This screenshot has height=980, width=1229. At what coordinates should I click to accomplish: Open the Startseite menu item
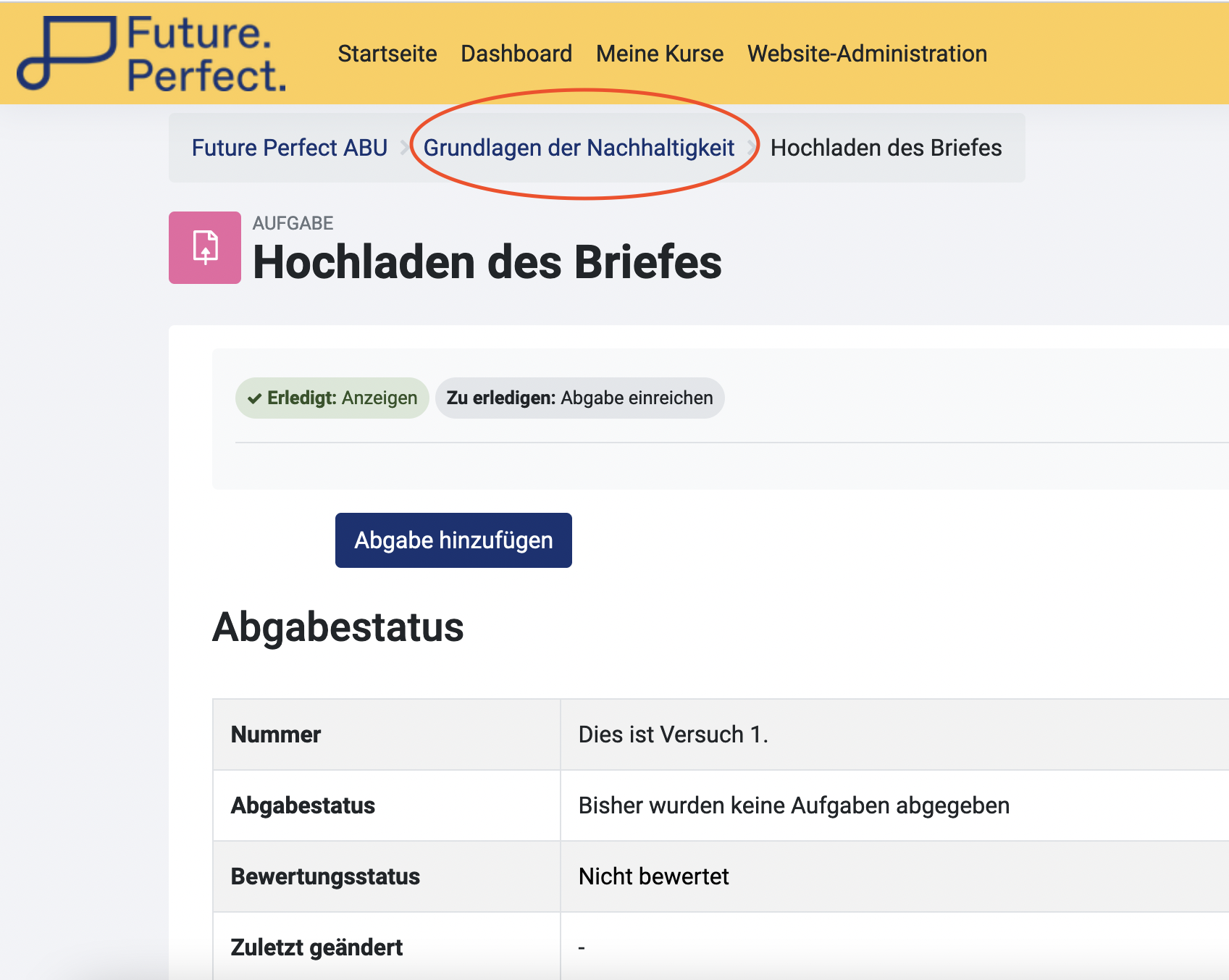click(387, 54)
